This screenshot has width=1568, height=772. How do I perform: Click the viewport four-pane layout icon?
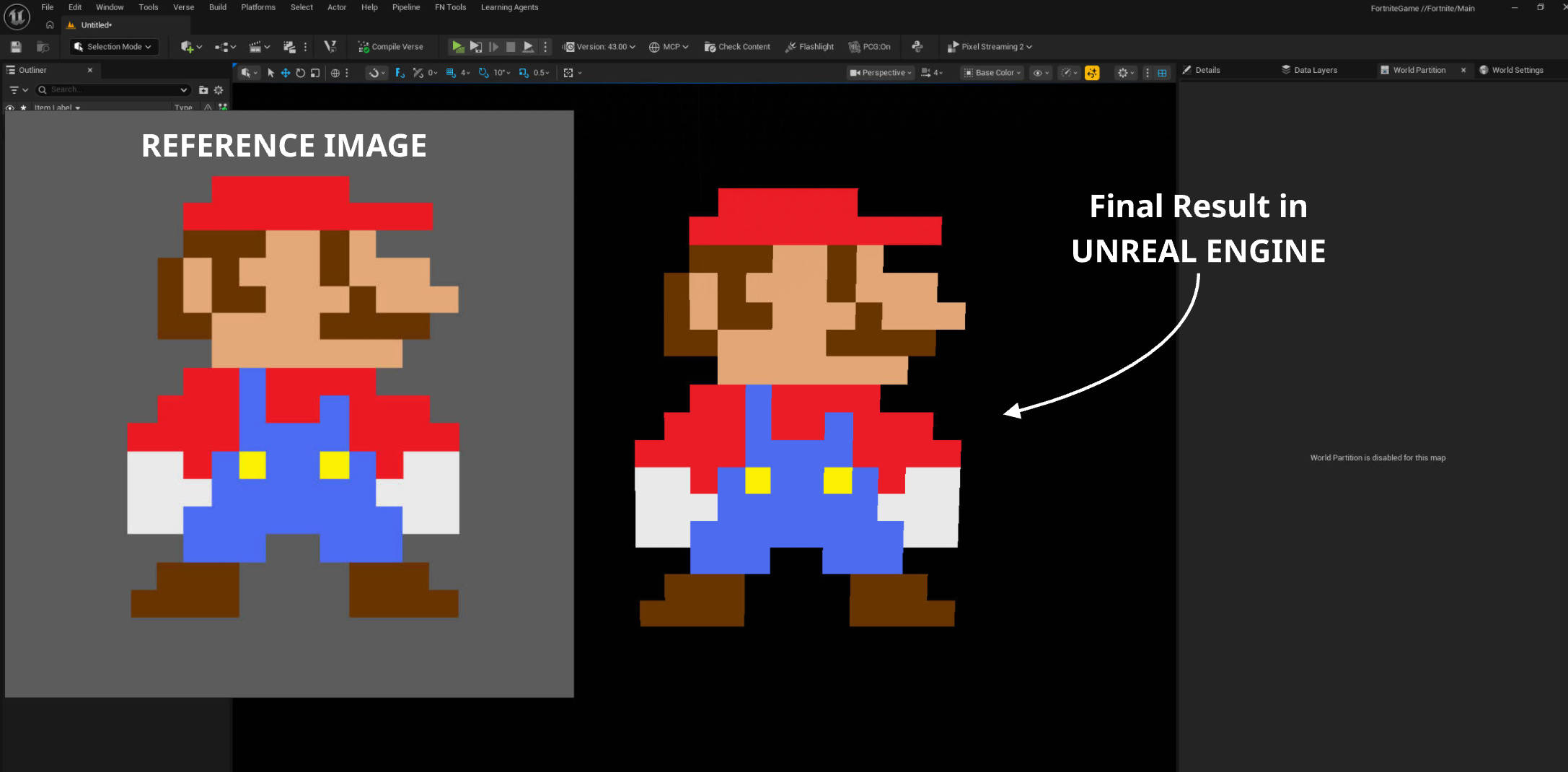[x=1162, y=73]
